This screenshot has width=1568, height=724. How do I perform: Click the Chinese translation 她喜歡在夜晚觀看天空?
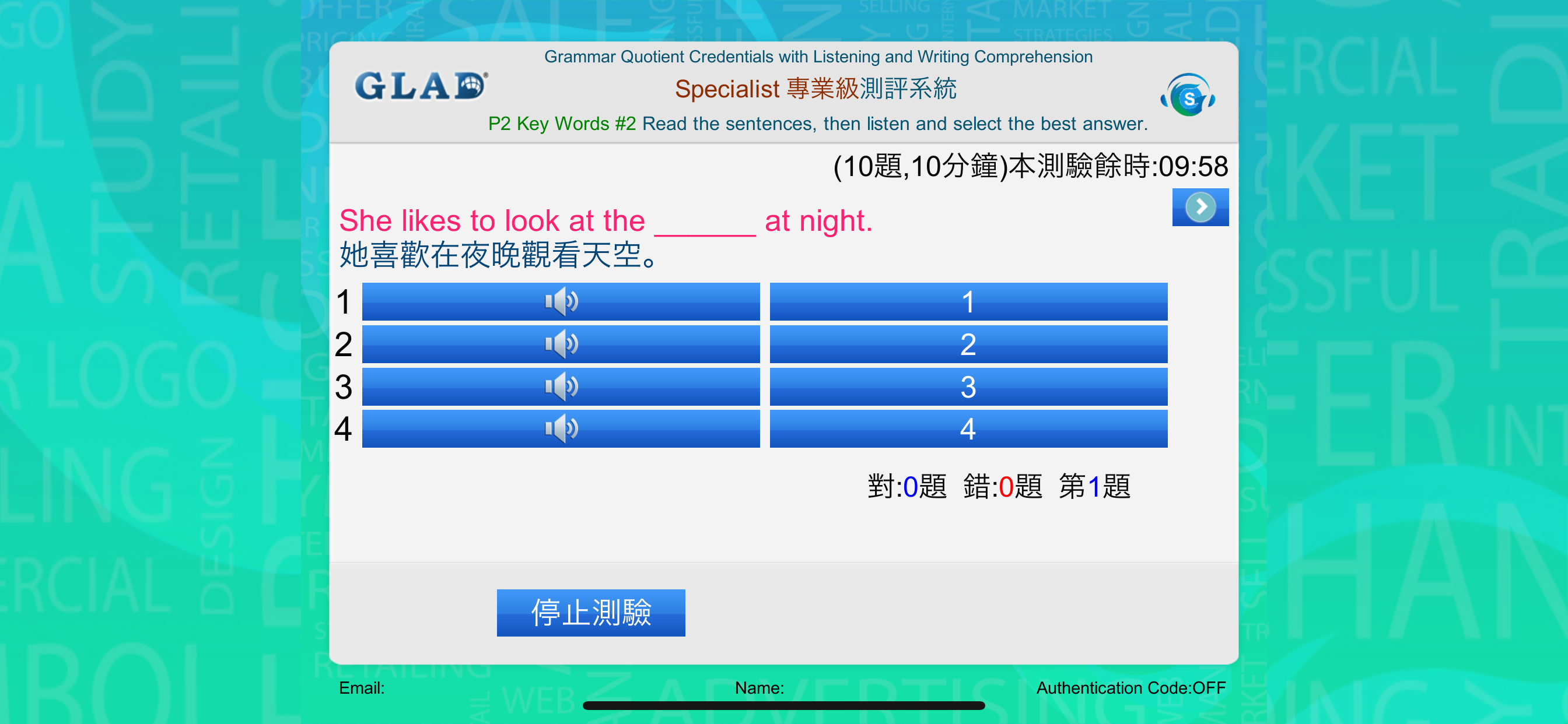[x=499, y=255]
